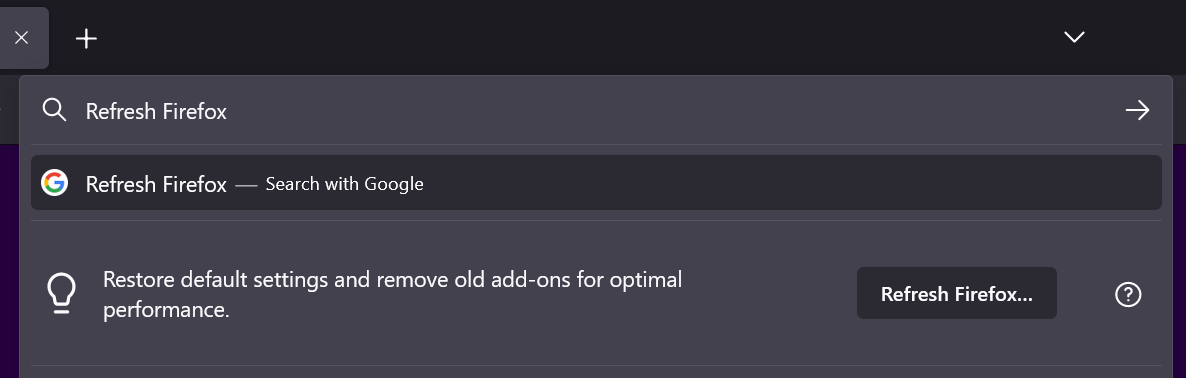
Task: Click the Google logo in the suggestion row
Action: [x=54, y=183]
